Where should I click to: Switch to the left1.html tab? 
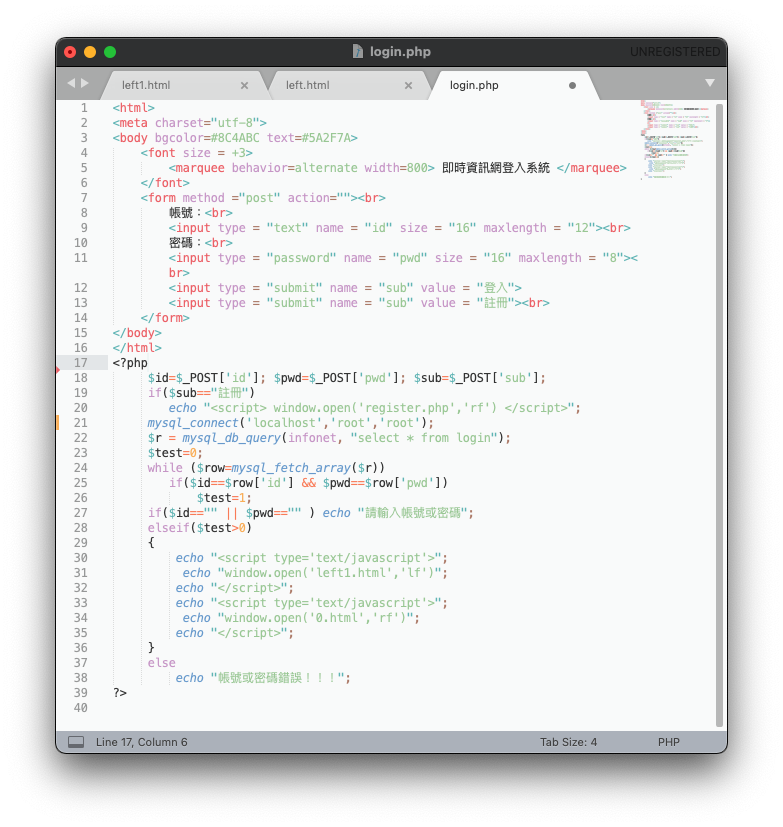[146, 85]
